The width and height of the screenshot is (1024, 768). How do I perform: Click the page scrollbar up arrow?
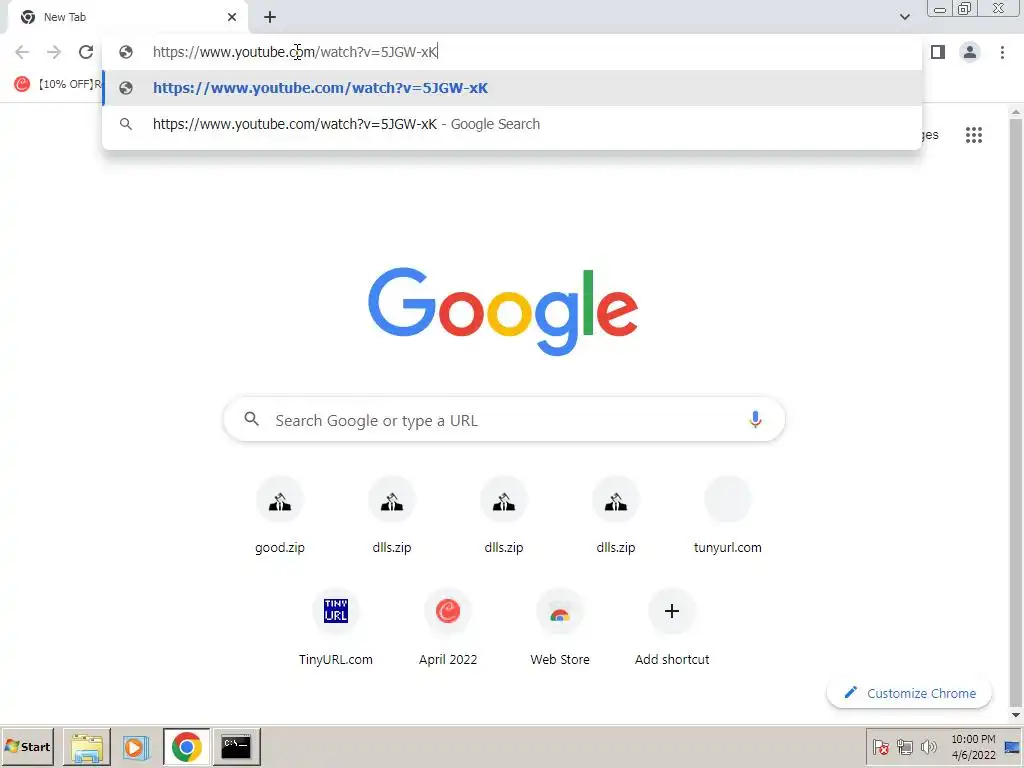pyautogui.click(x=1016, y=112)
